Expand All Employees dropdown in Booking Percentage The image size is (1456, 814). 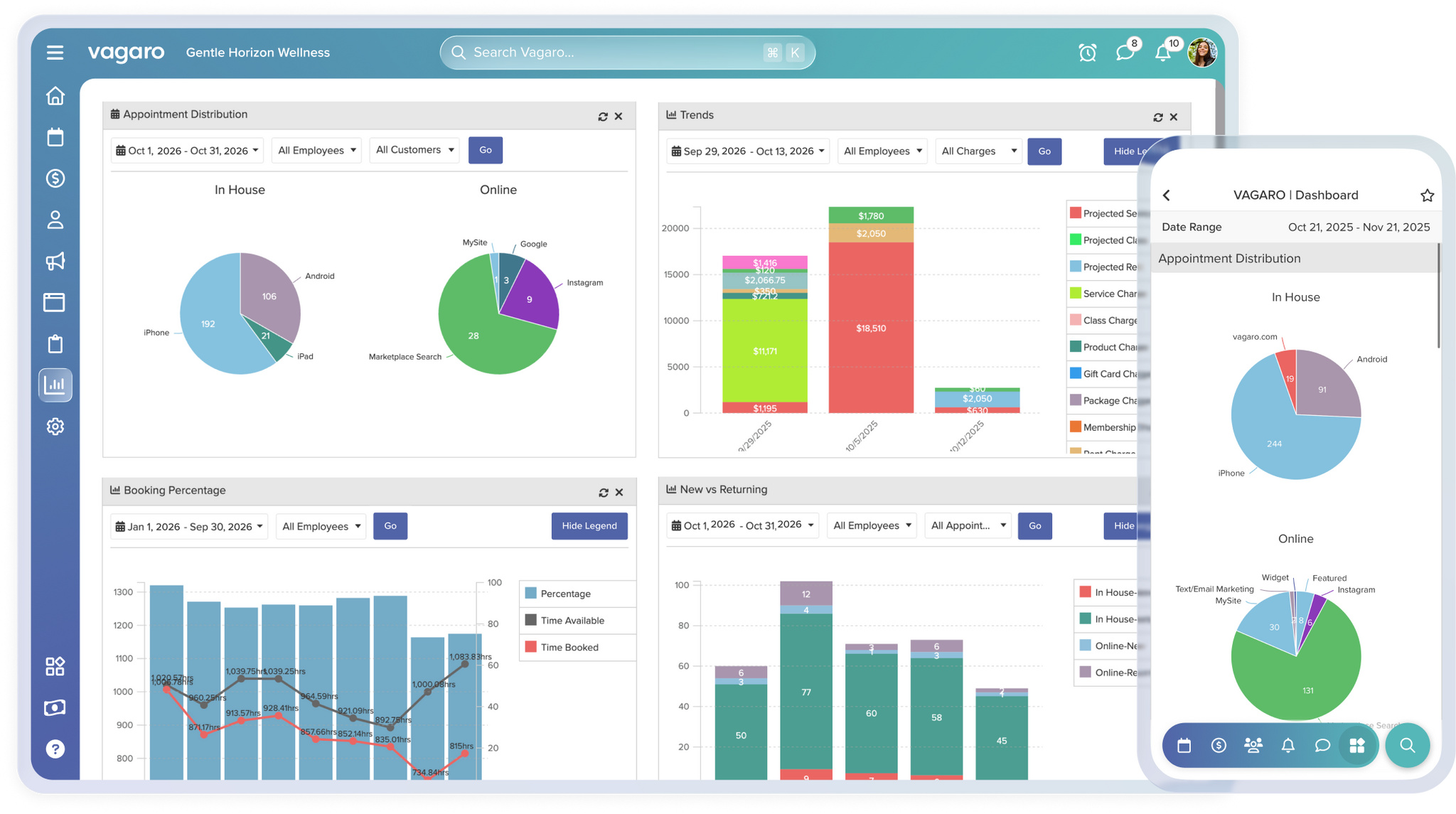pos(321,527)
